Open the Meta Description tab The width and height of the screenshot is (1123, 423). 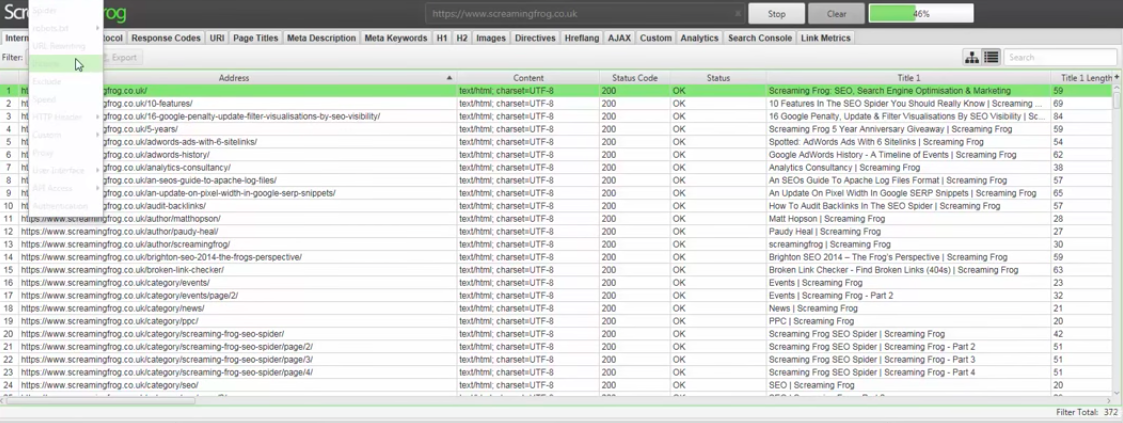pos(321,38)
